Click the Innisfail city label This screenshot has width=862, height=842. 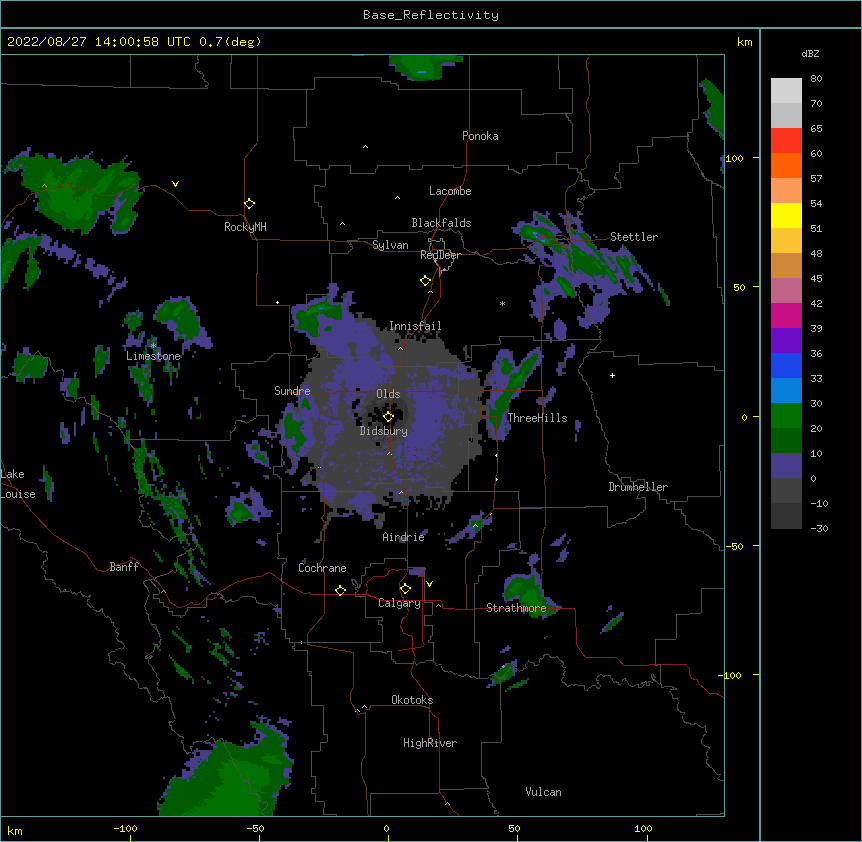[415, 326]
